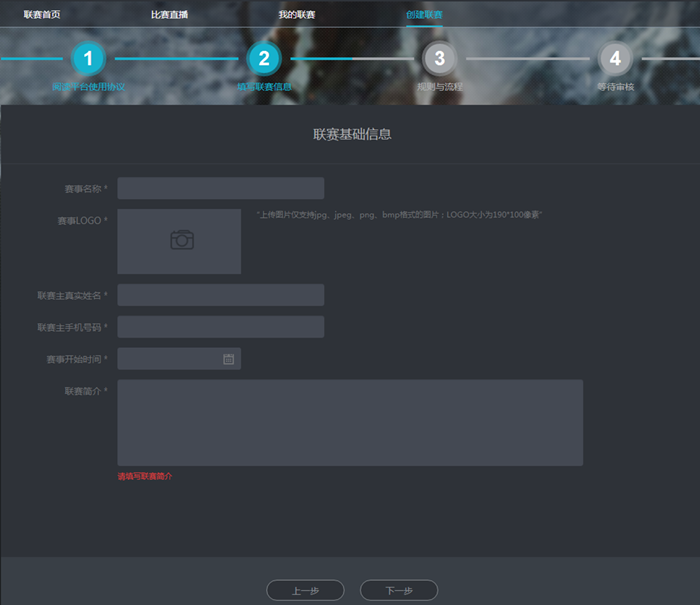
Task: Click the step 1 circle icon
Action: coord(88,59)
